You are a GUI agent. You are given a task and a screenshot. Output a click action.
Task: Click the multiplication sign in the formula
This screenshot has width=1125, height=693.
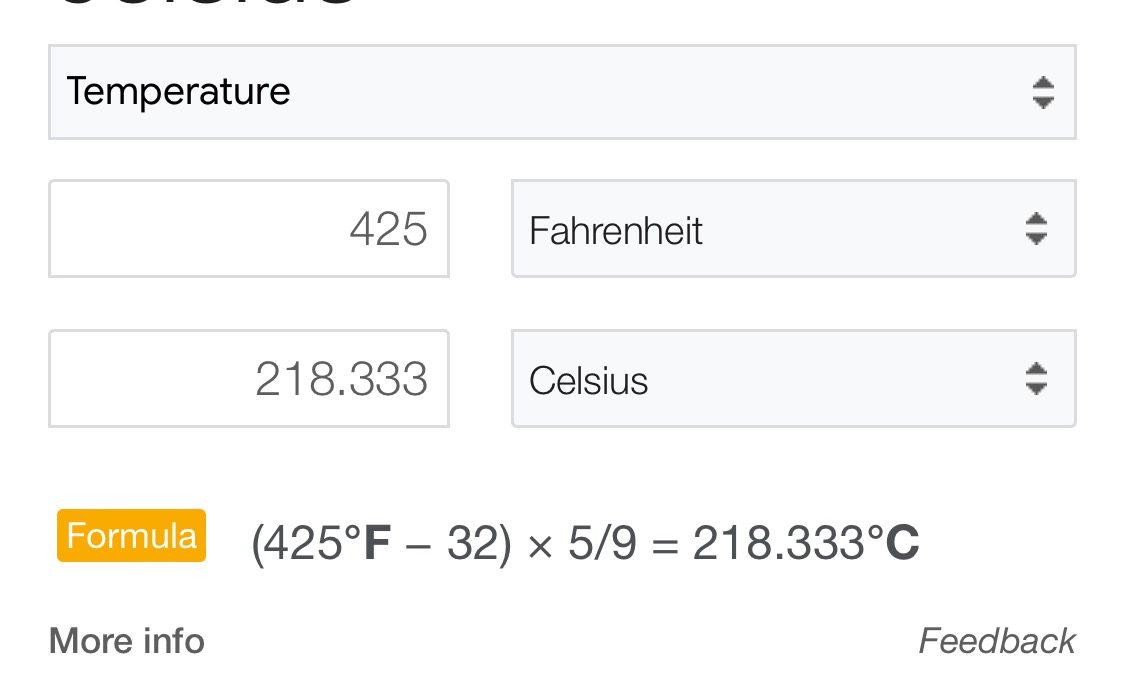coord(540,545)
